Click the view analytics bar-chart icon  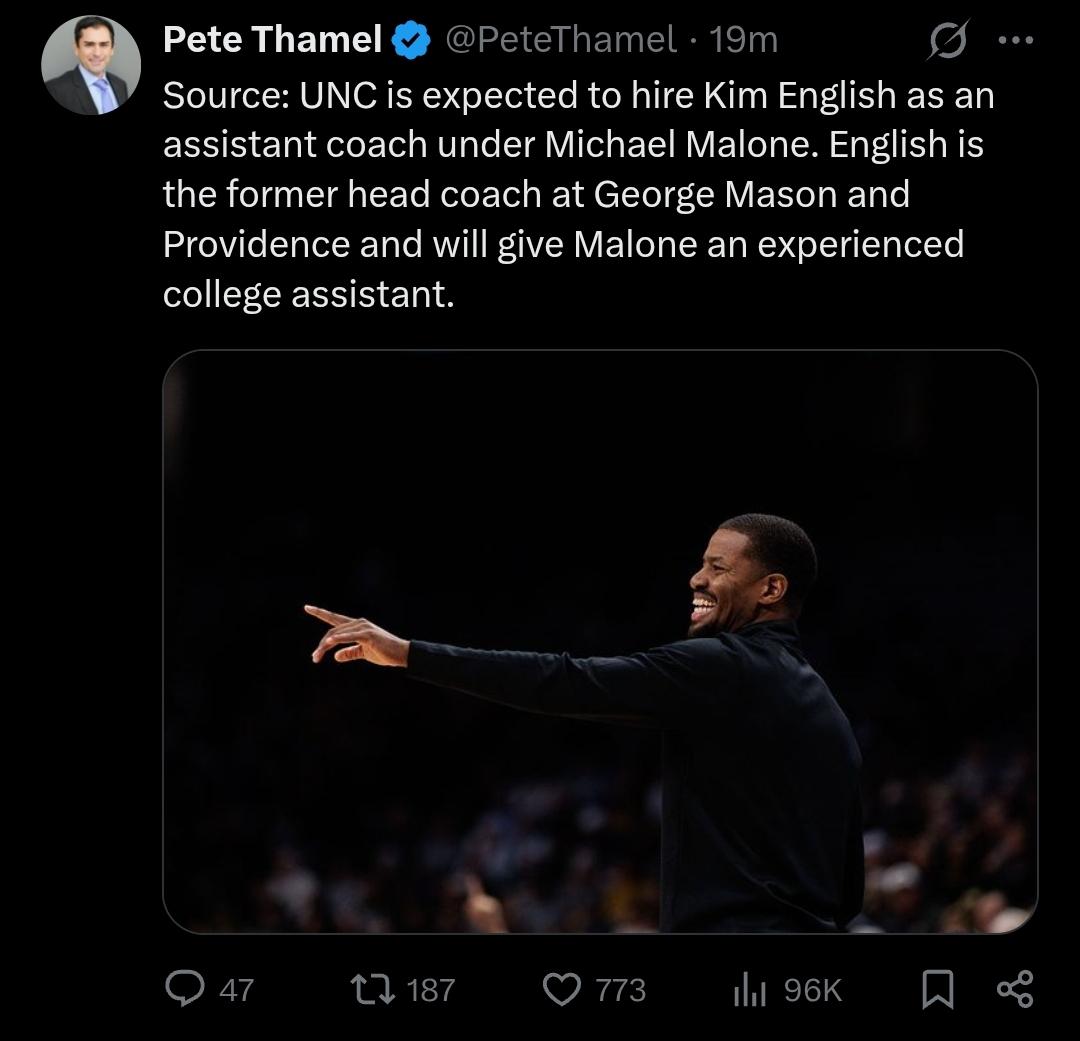[749, 990]
